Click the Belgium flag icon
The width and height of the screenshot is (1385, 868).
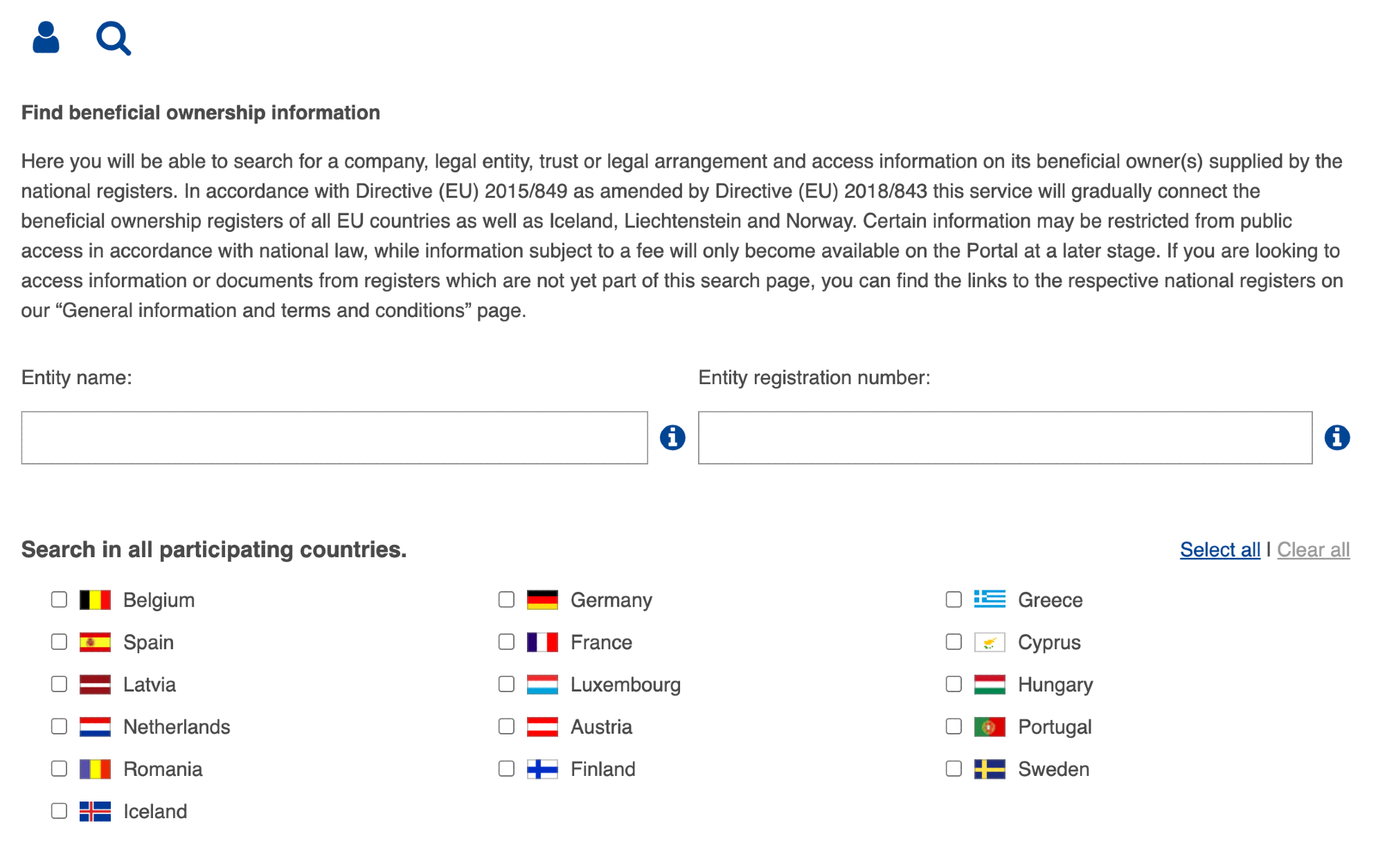coord(95,599)
